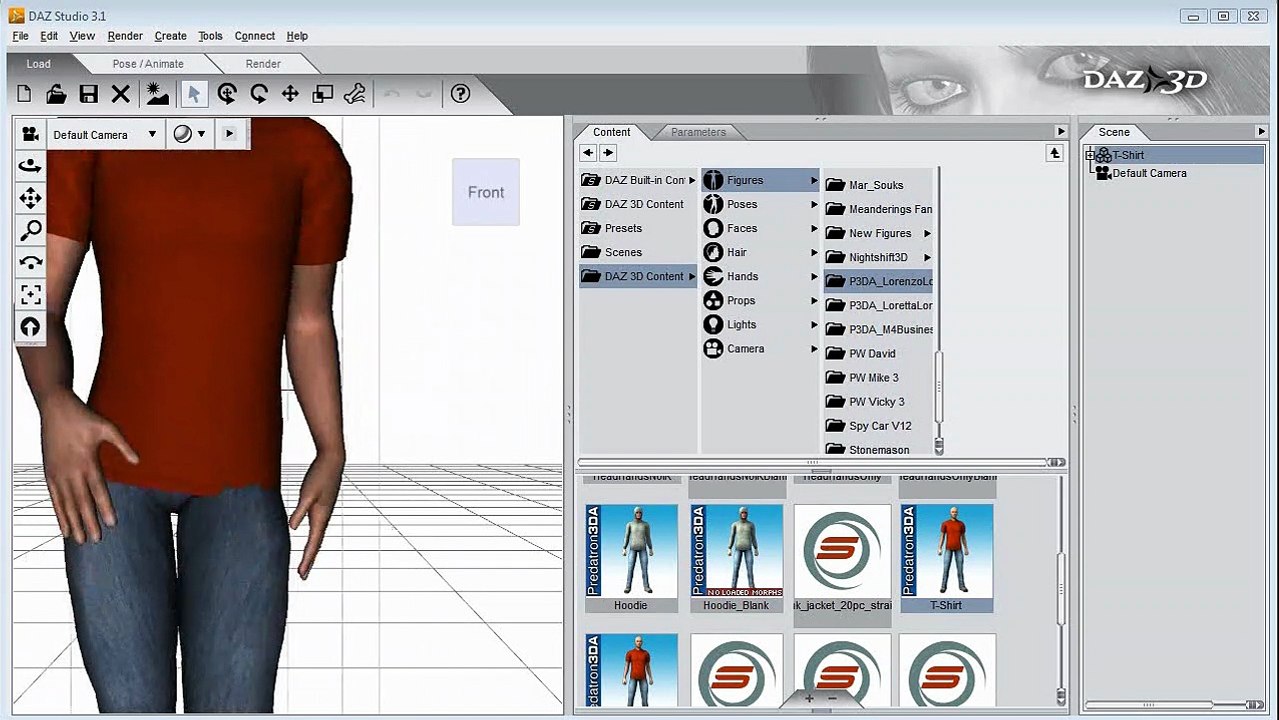Open the draw style sphere dropdown

(189, 134)
